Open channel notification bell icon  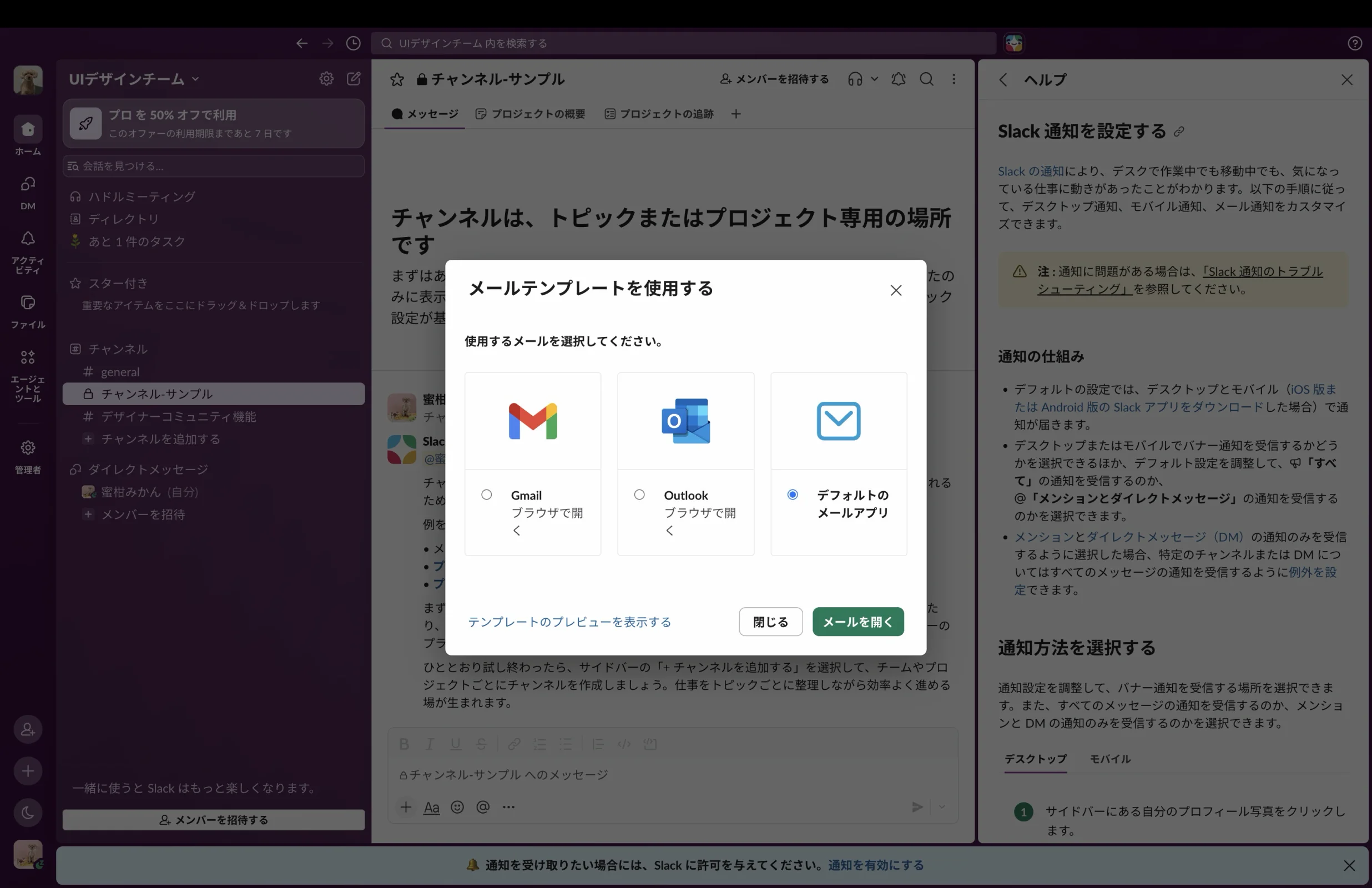pos(898,79)
